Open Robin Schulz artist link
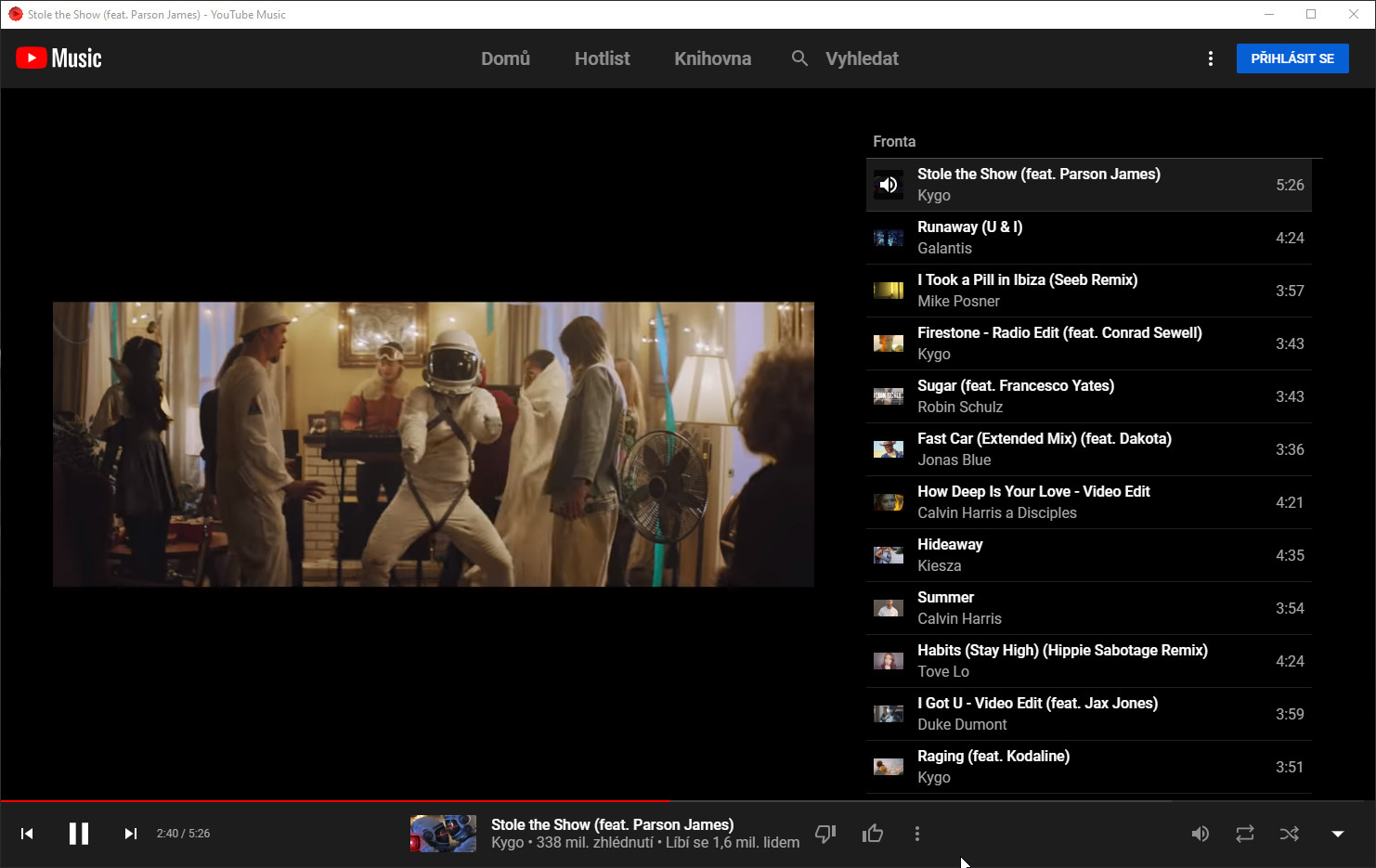1376x868 pixels. (960, 407)
